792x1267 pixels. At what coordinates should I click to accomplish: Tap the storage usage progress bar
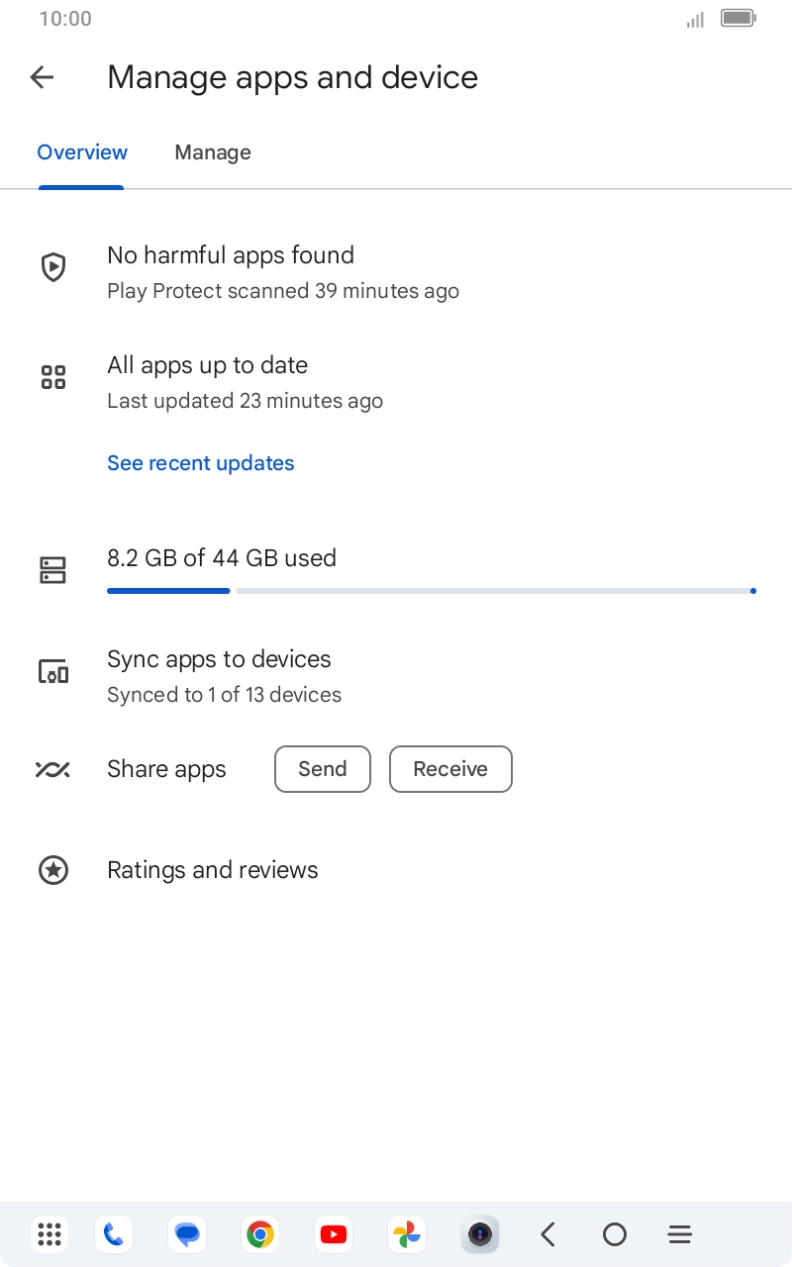pyautogui.click(x=430, y=591)
